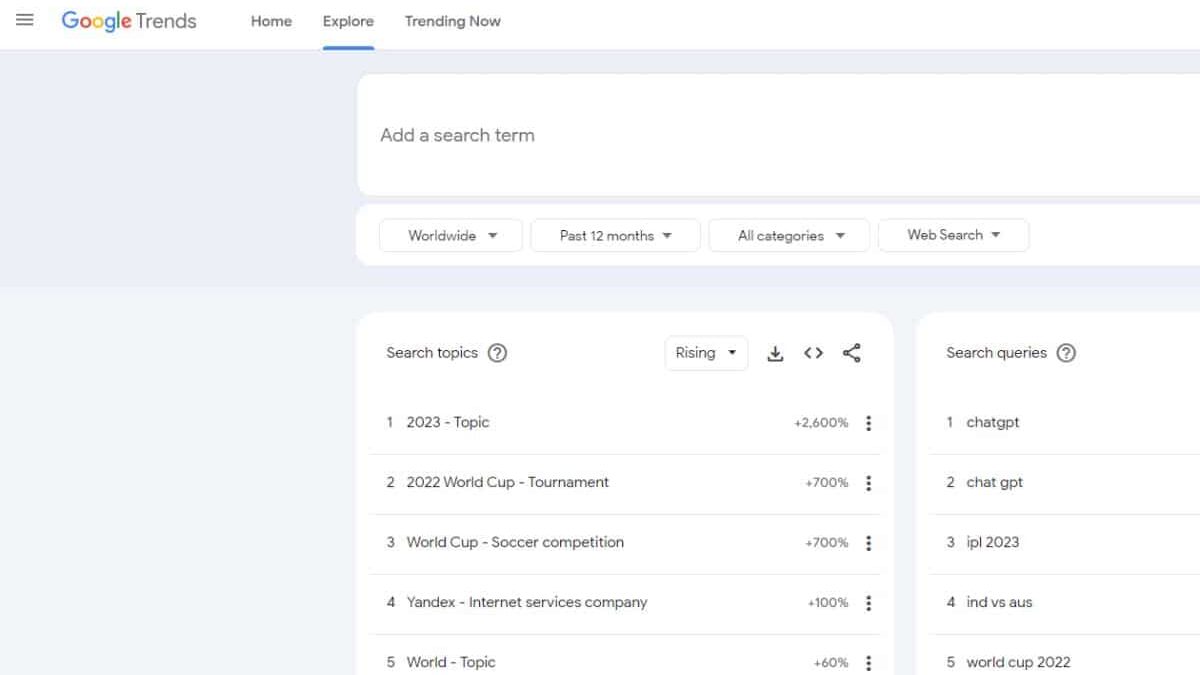
Task: Click the +60% value for World
Action: pyautogui.click(x=831, y=663)
